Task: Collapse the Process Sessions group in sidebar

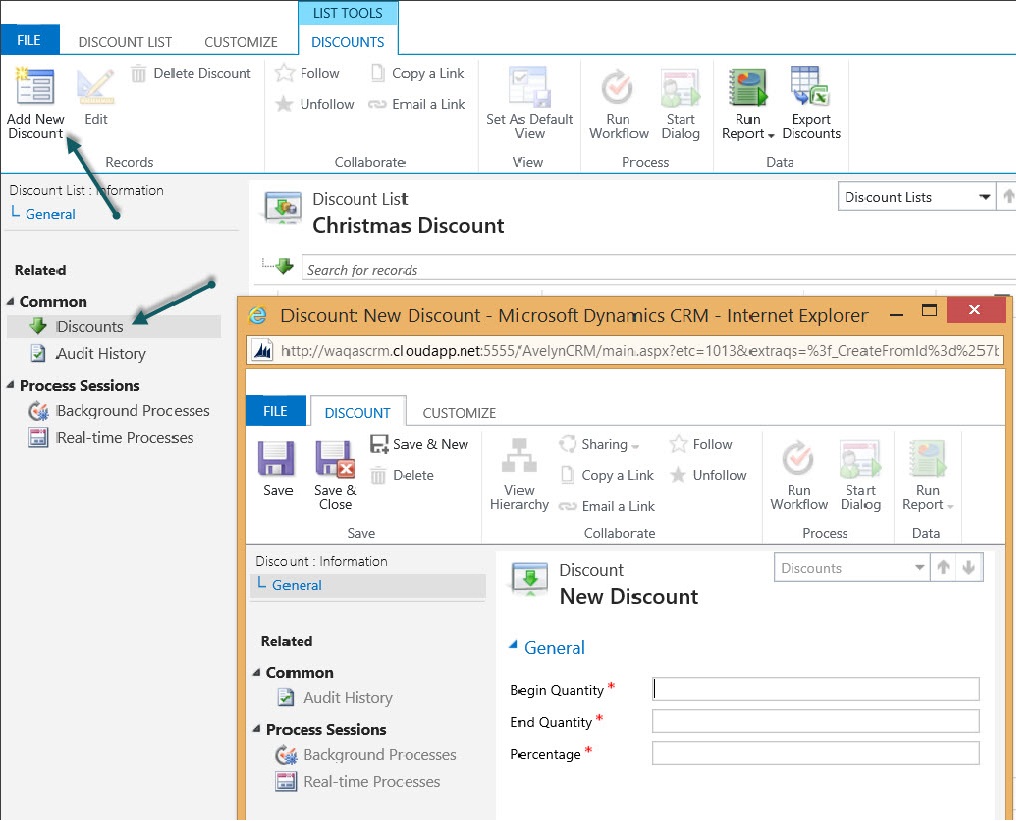Action: [x=11, y=386]
